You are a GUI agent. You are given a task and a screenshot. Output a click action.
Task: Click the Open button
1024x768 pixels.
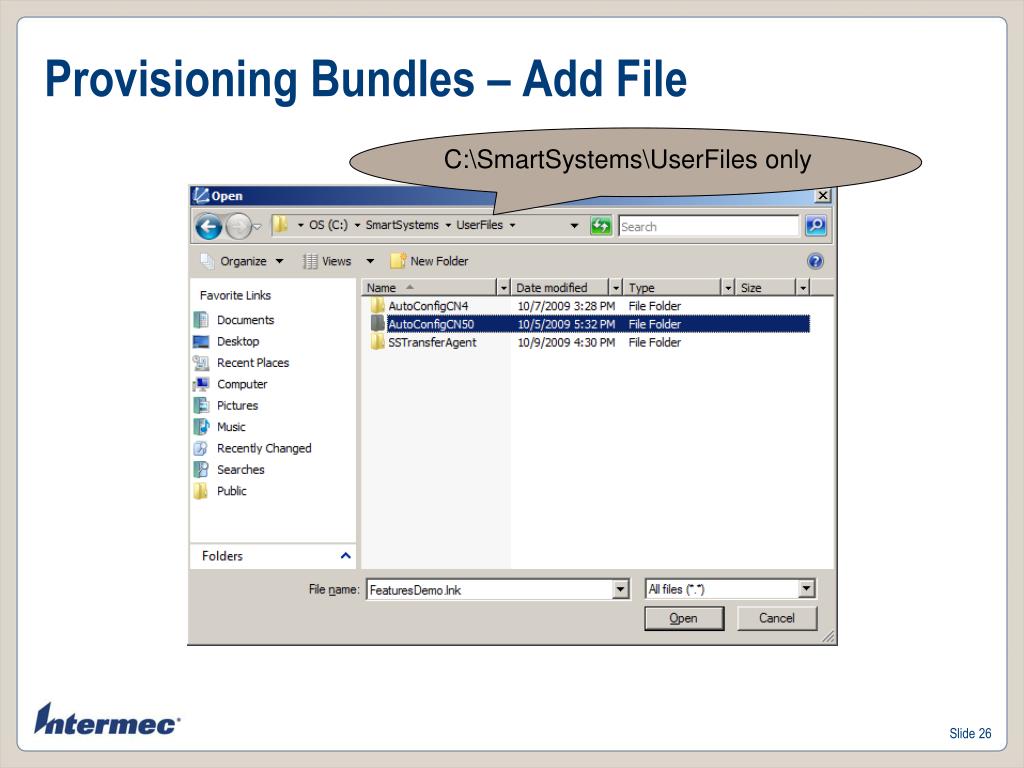(684, 618)
